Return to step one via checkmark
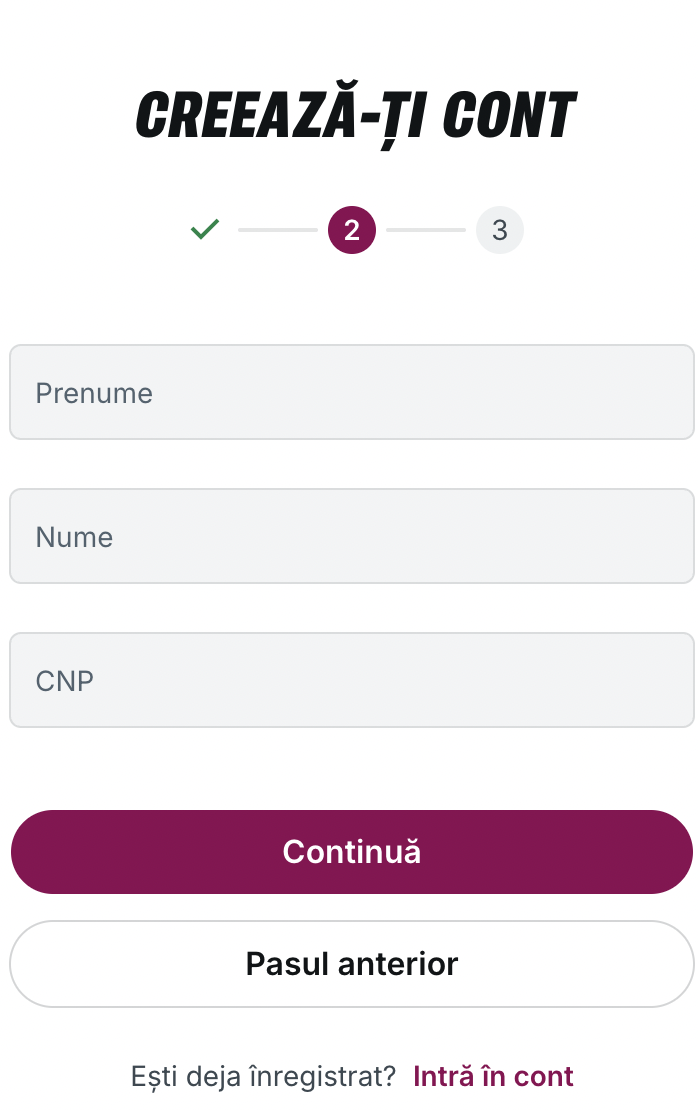This screenshot has height=1110, width=698. (x=205, y=229)
